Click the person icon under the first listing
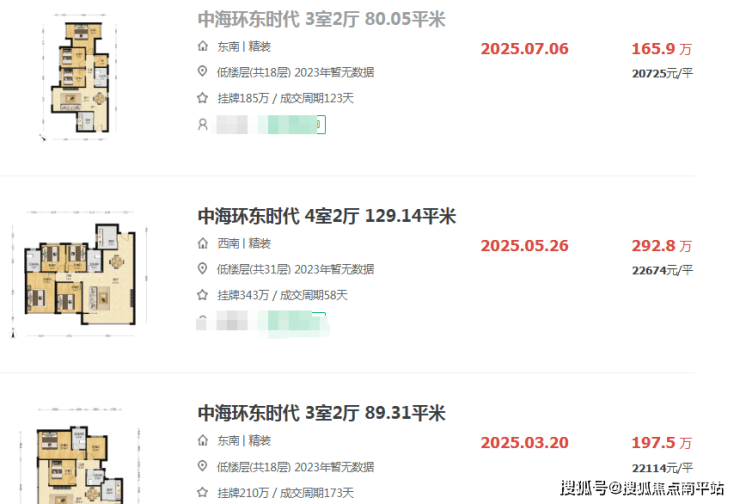Screen dimensions: 740x504 click(202, 125)
